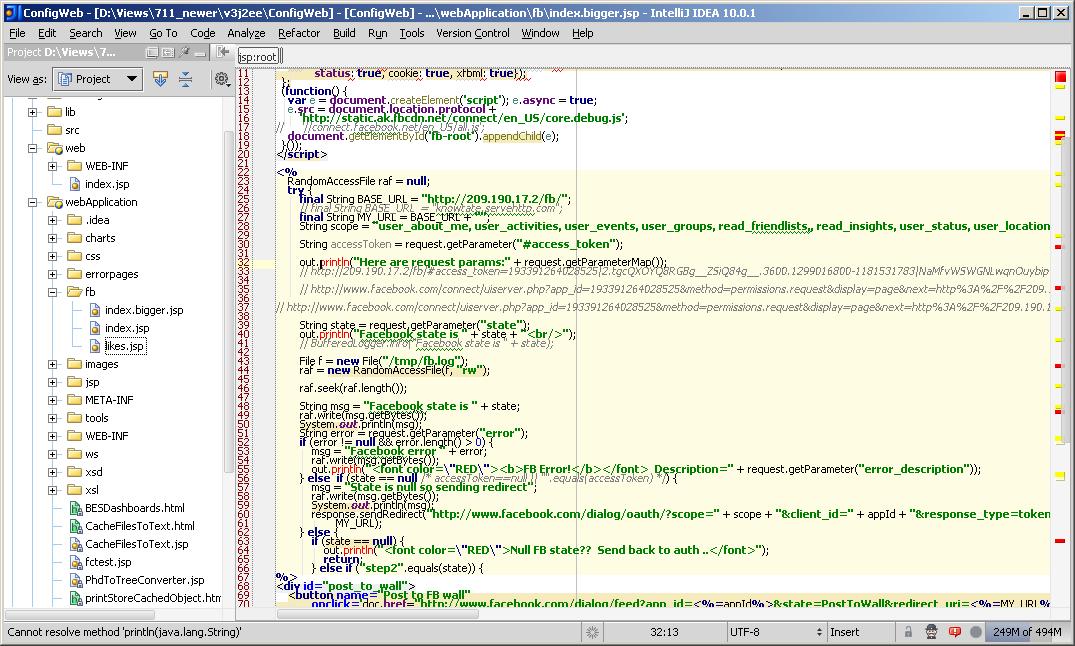Open the Tools menu
The width and height of the screenshot is (1075, 646).
pyautogui.click(x=412, y=33)
